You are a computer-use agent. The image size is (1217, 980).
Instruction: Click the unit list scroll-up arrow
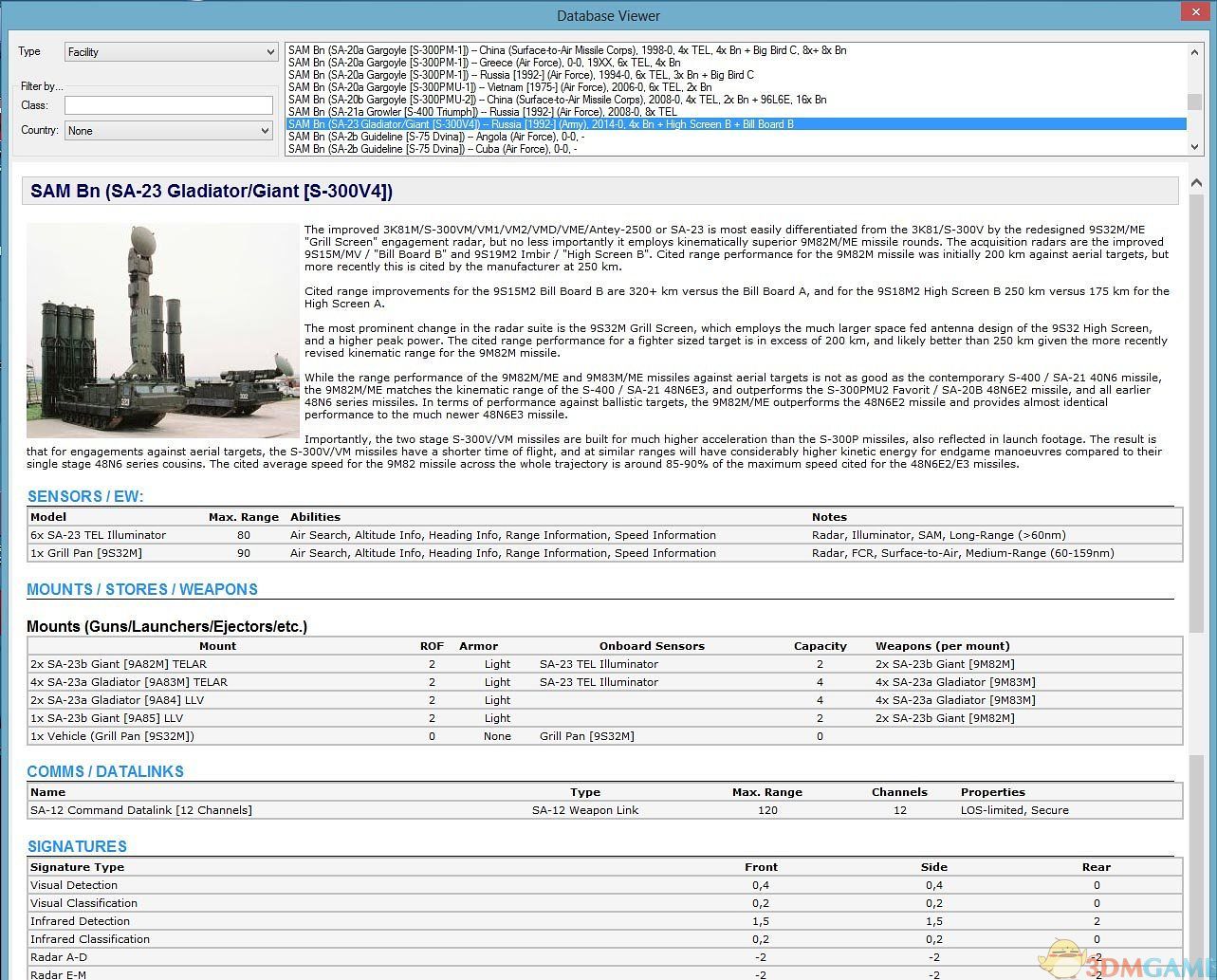(1195, 52)
